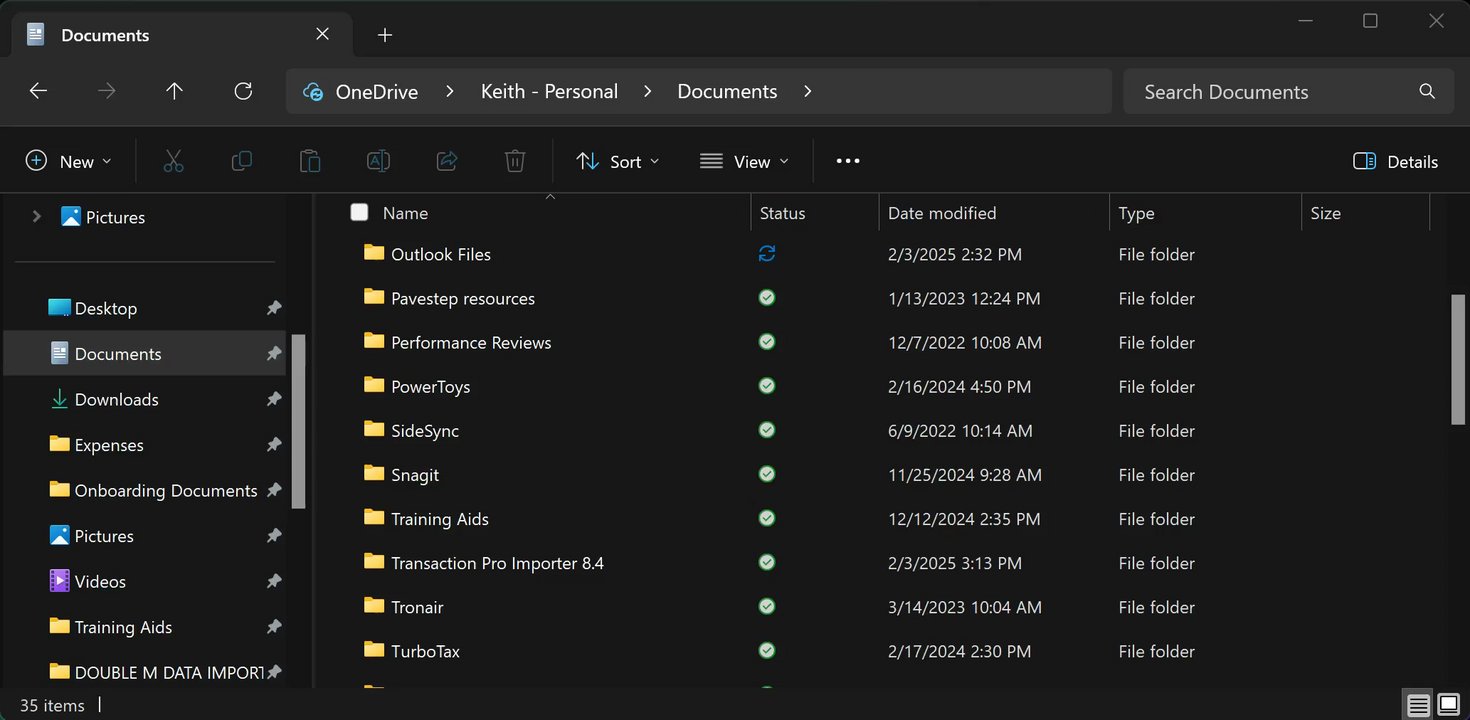
Task: Click the Copy icon in toolbar
Action: pyautogui.click(x=241, y=161)
